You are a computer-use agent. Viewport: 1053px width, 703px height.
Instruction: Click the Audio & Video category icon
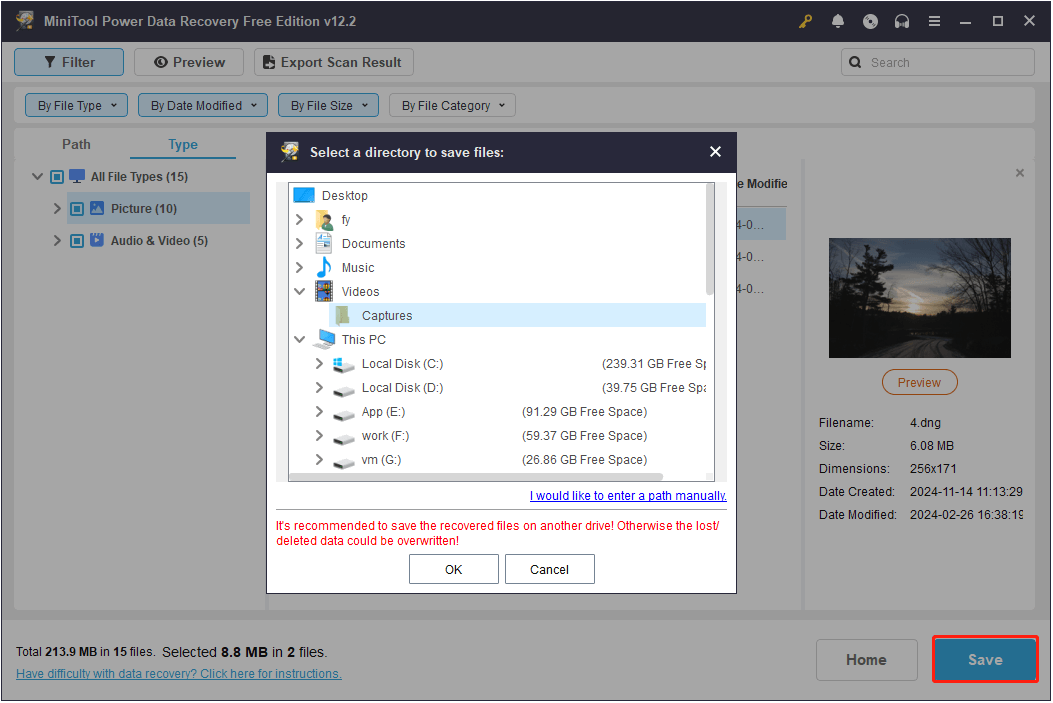click(x=97, y=240)
